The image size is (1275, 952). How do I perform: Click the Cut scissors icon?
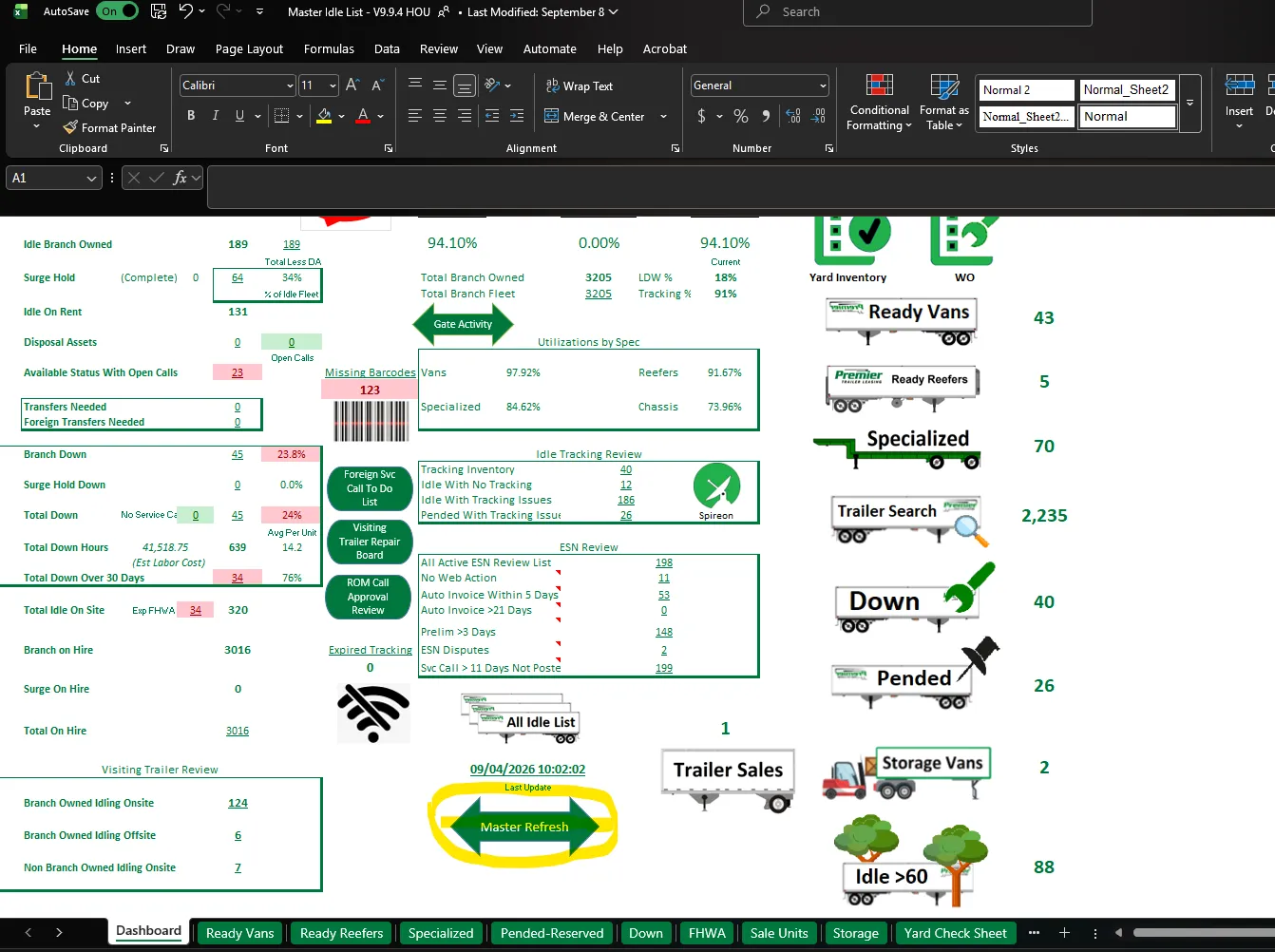tap(70, 79)
